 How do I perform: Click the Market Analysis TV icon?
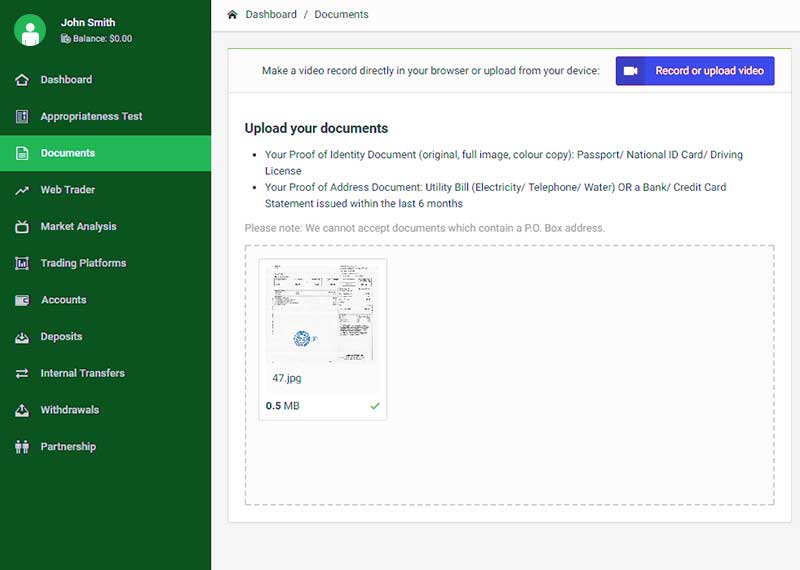(x=22, y=227)
